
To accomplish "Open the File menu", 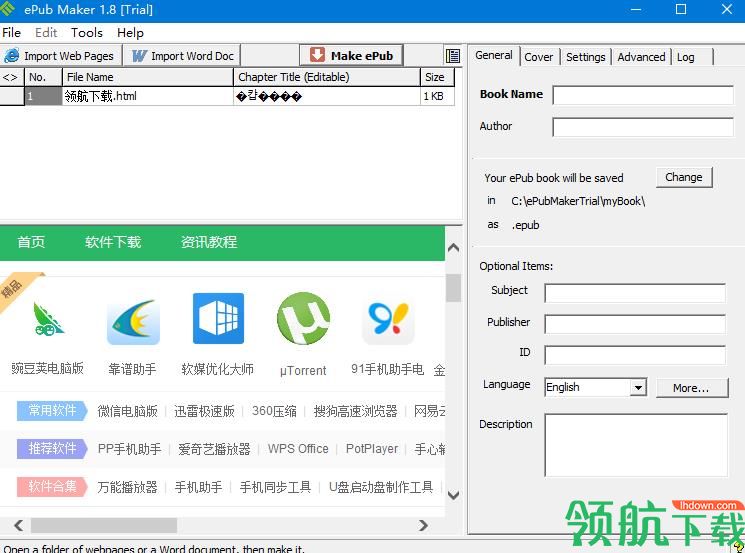I will (x=11, y=32).
